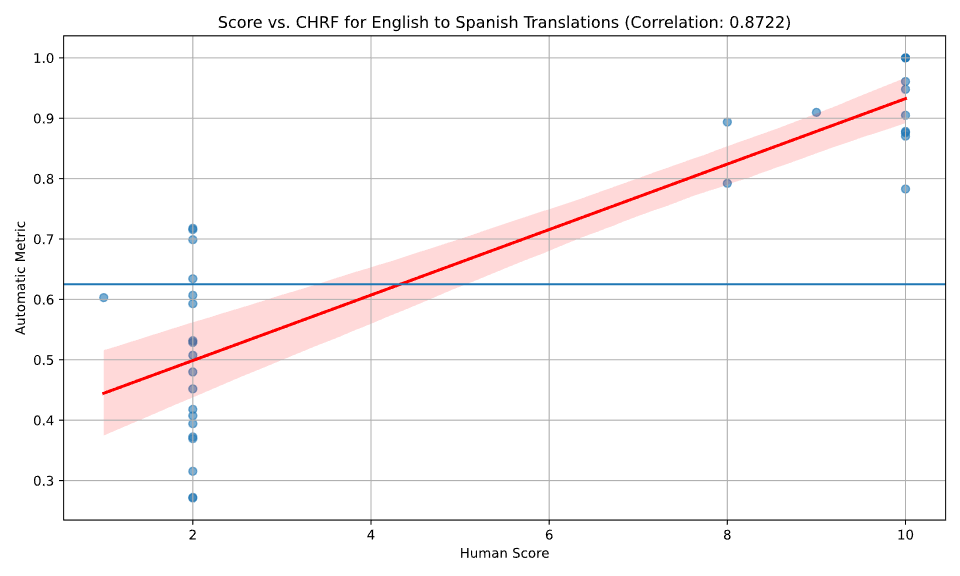Image resolution: width=960 pixels, height=576 pixels.
Task: Click the lowest data point at Human Score 10
Action: [905, 189]
